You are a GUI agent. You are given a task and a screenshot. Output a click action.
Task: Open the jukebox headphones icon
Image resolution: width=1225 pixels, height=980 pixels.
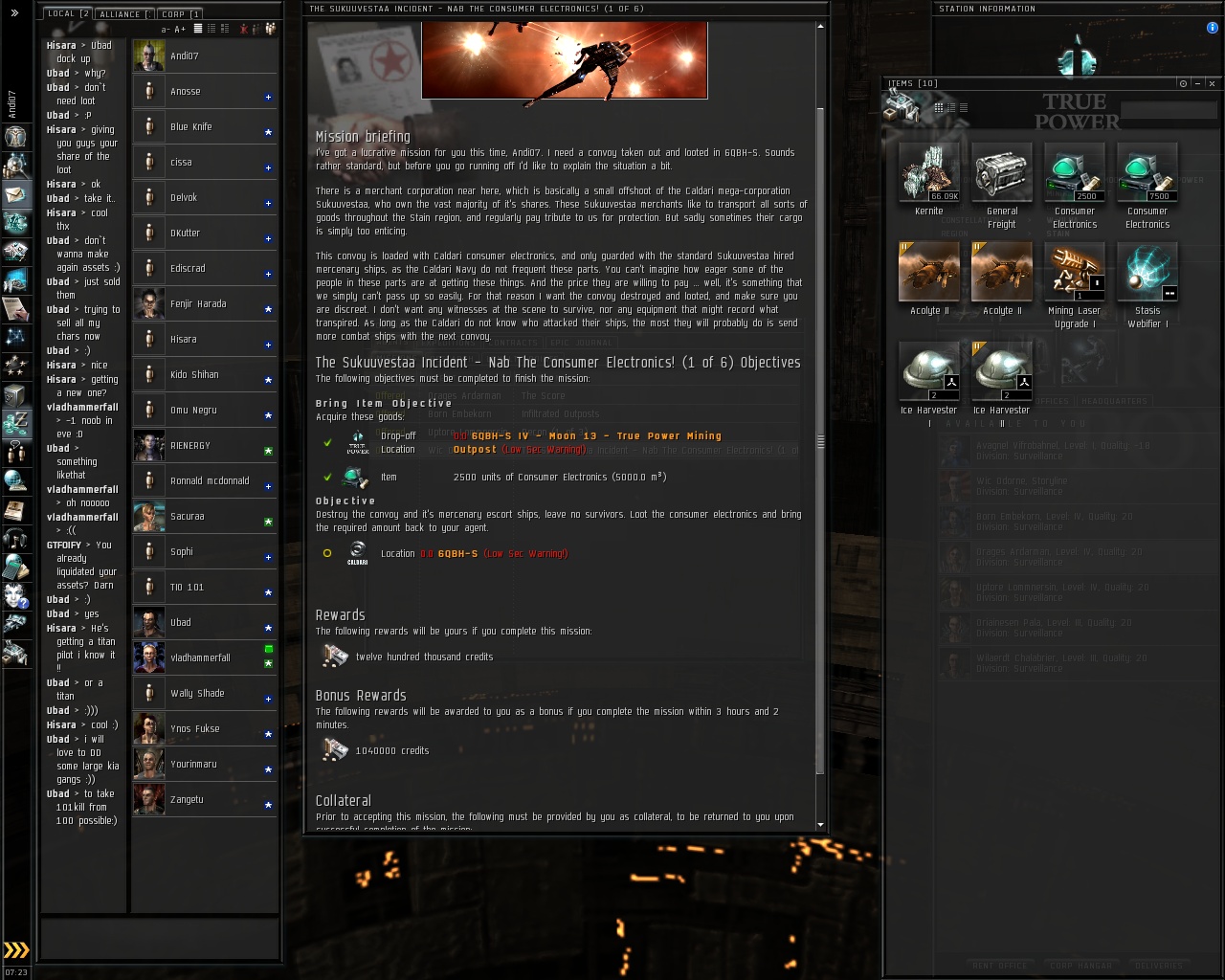(14, 538)
